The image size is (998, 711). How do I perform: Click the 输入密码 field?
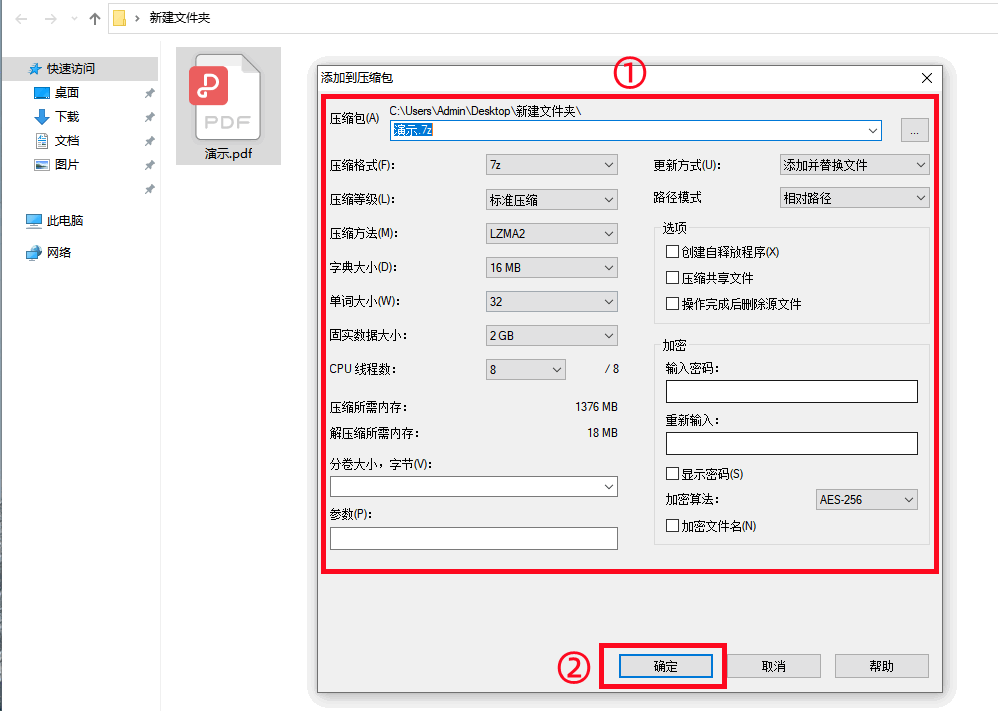click(x=791, y=391)
